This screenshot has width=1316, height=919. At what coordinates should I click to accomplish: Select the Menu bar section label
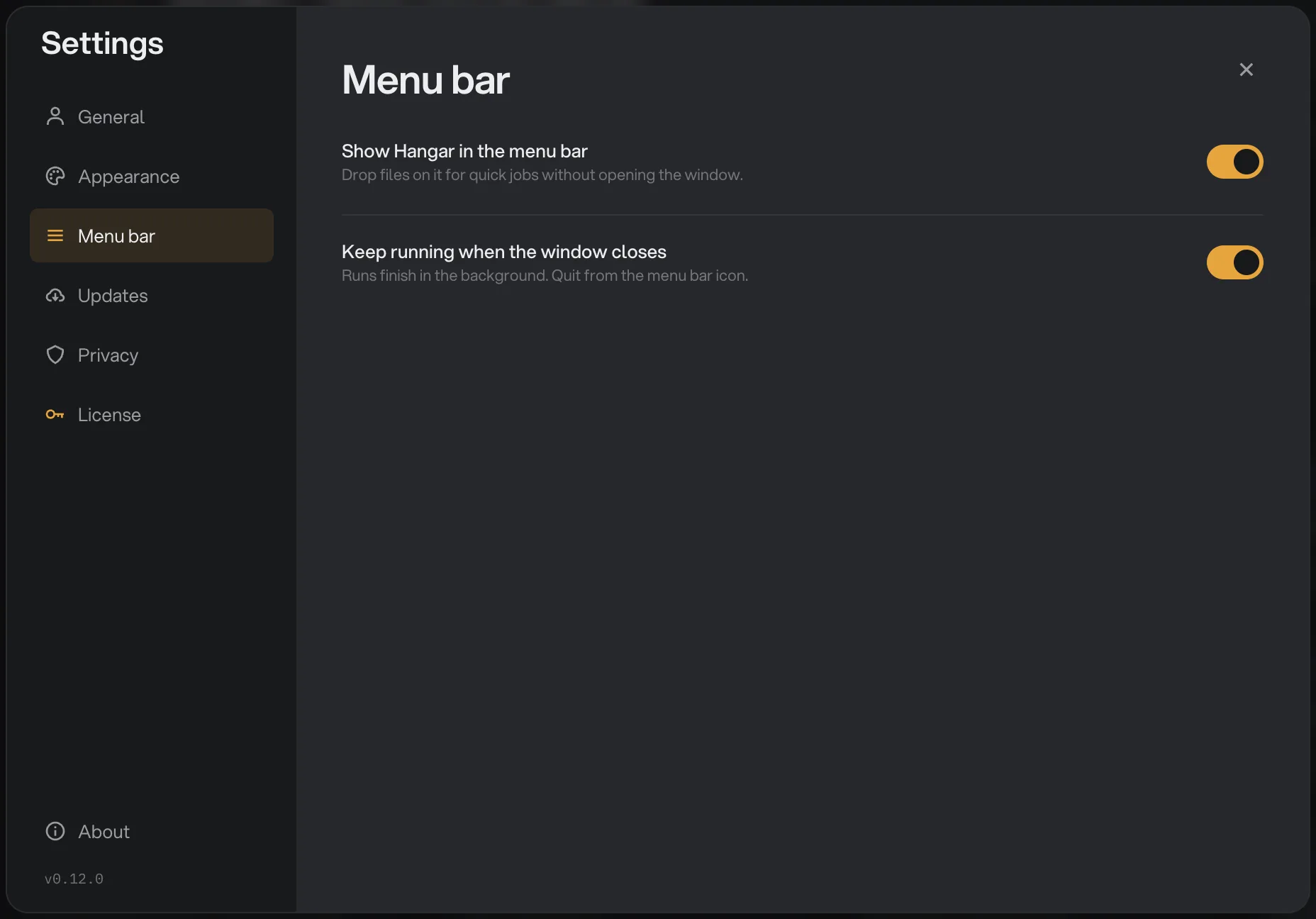pyautogui.click(x=116, y=236)
